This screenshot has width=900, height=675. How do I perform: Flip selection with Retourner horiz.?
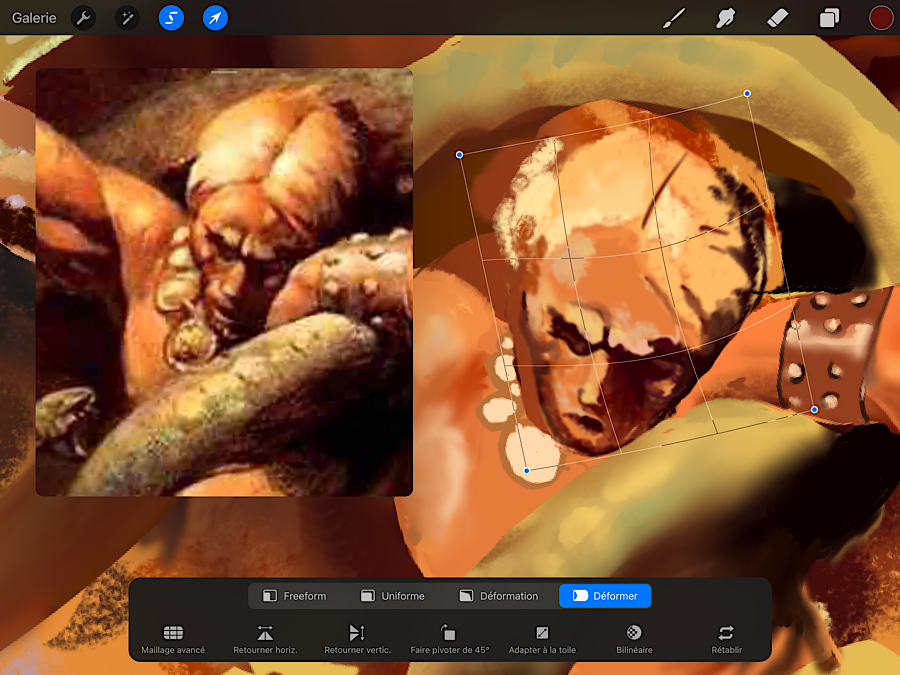pyautogui.click(x=265, y=639)
